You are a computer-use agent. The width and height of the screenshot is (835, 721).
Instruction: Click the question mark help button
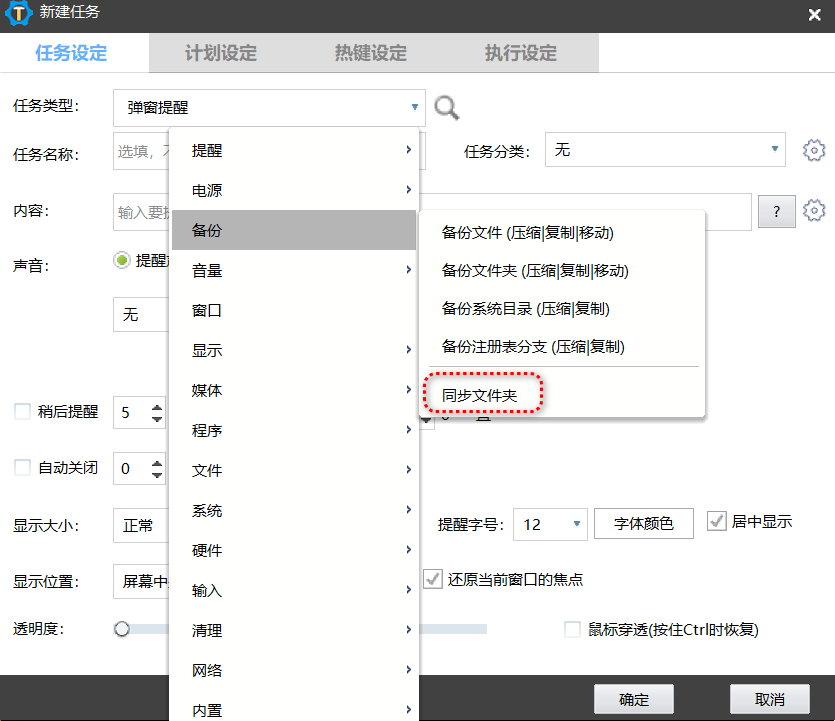pos(777,211)
